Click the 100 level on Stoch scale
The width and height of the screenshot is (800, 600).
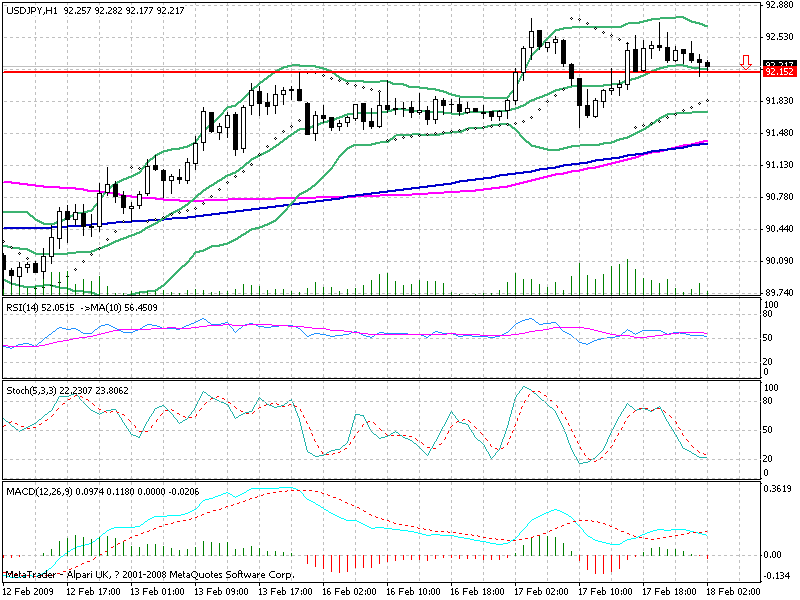pyautogui.click(x=771, y=388)
